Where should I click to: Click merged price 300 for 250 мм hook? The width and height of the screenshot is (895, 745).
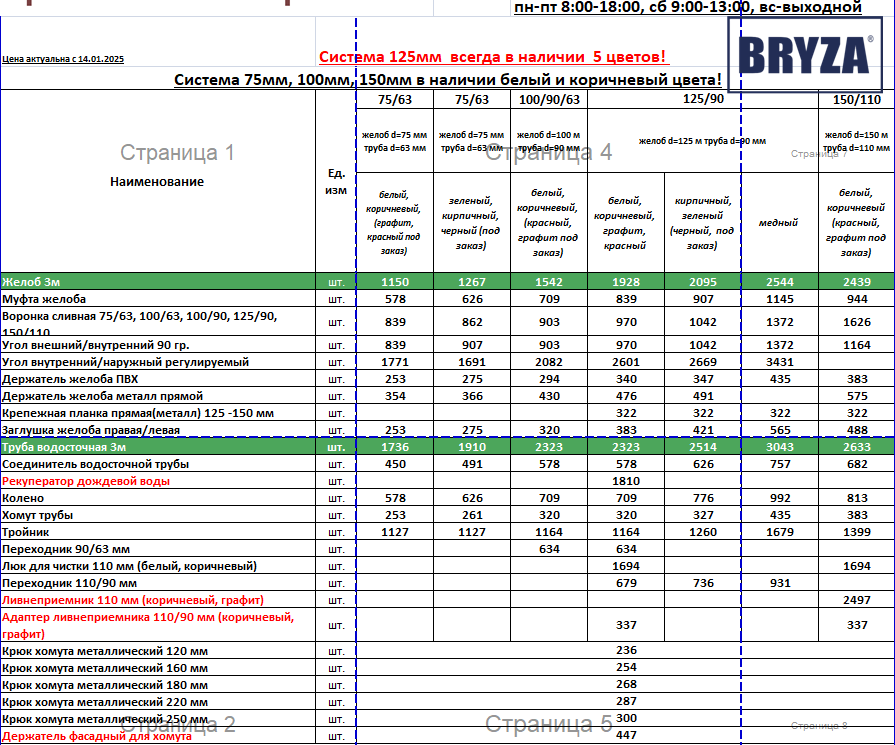tap(626, 718)
